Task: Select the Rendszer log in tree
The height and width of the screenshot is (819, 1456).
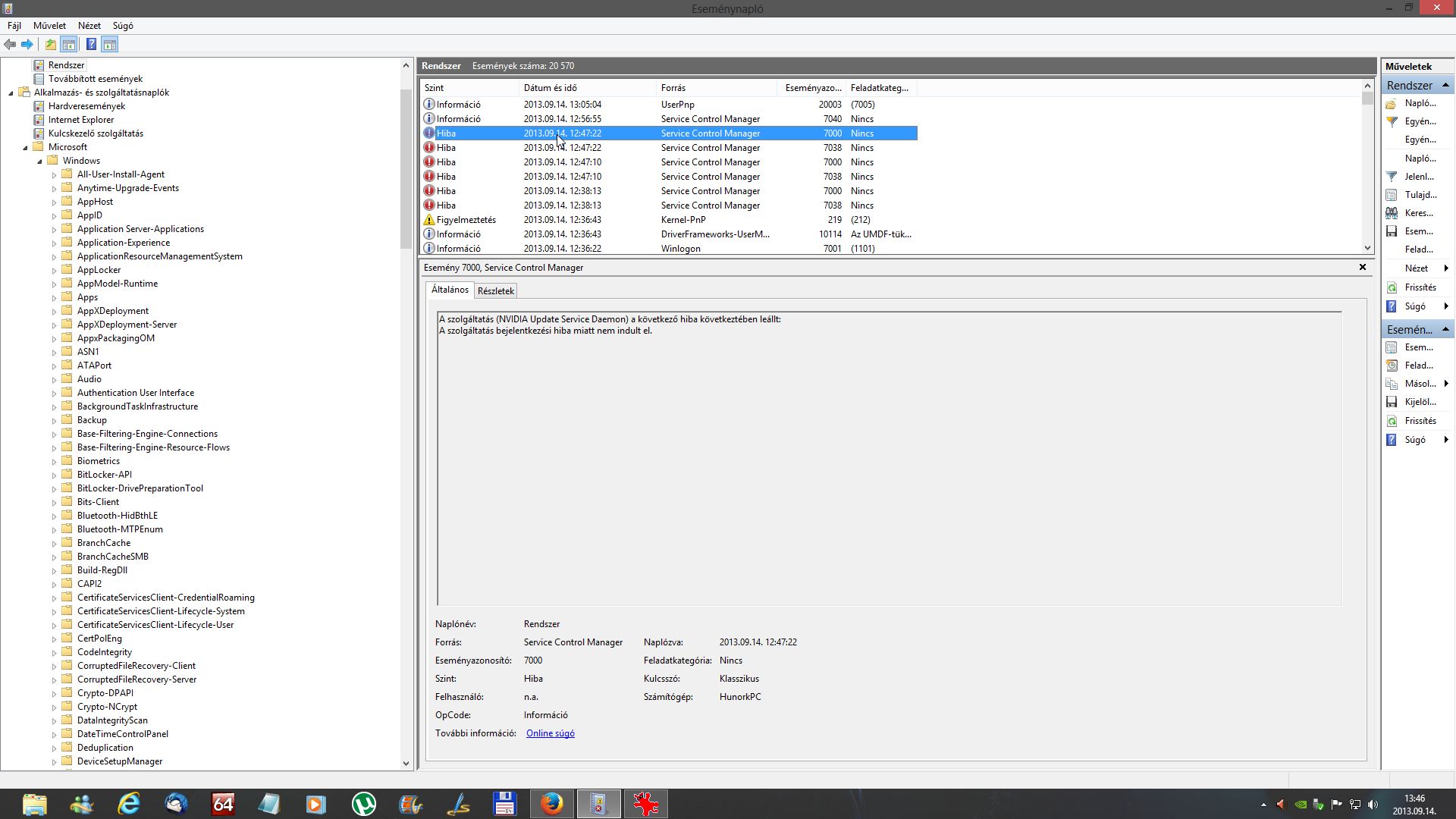Action: (x=66, y=65)
